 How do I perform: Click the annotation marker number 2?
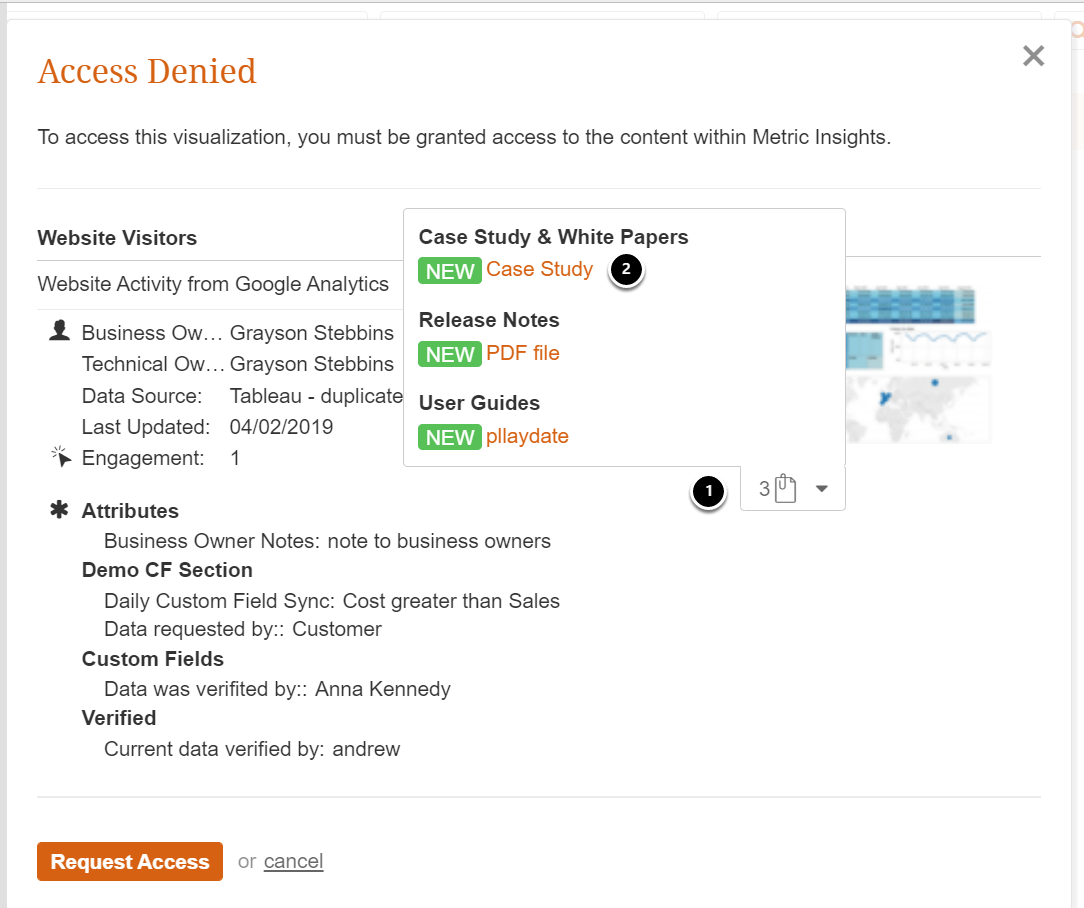pos(626,269)
